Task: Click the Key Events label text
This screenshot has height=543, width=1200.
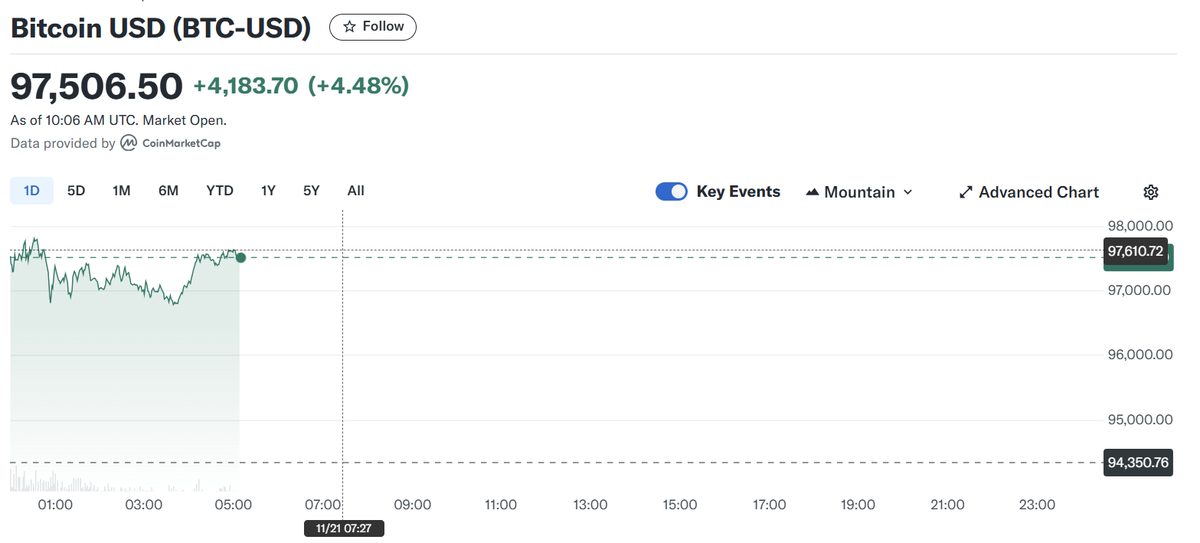Action: (x=738, y=191)
